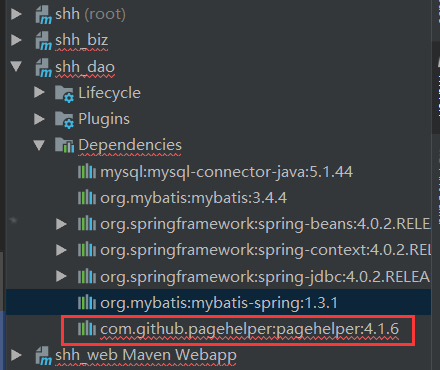Image resolution: width=440 pixels, height=370 pixels.
Task: Click the mysql-connector-java library icon
Action: [87, 172]
